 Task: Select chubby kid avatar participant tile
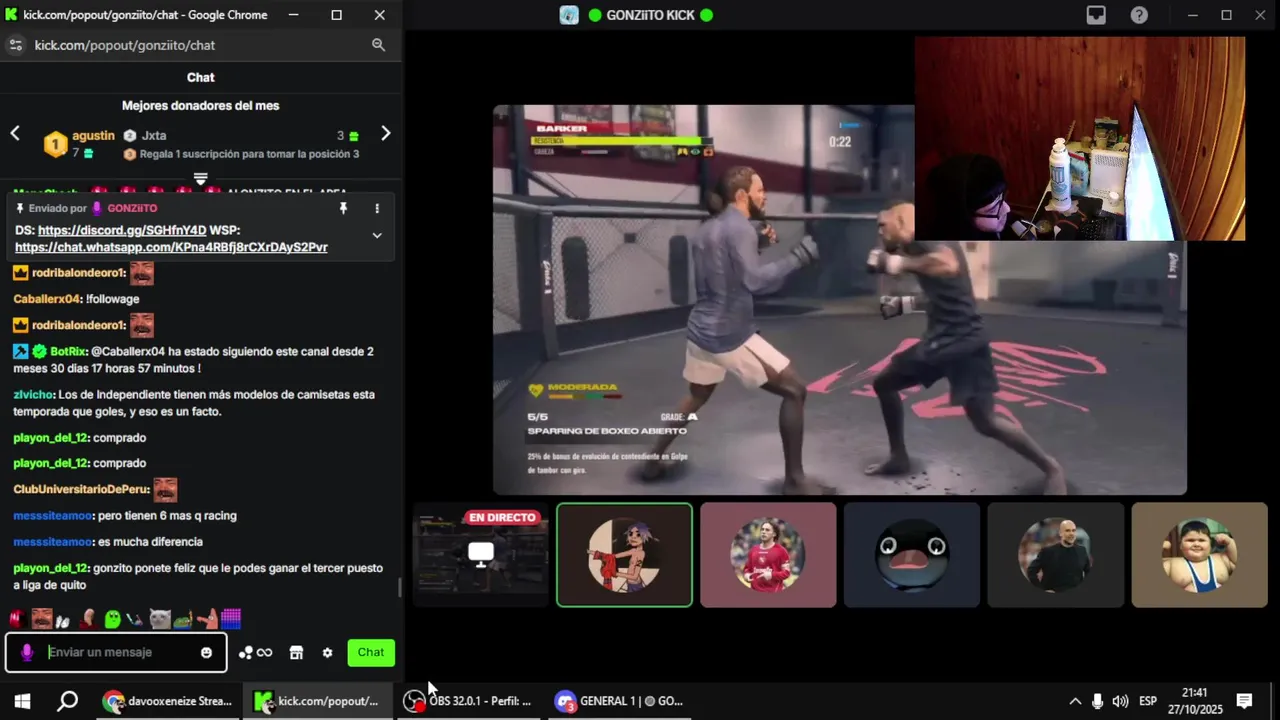click(1199, 555)
